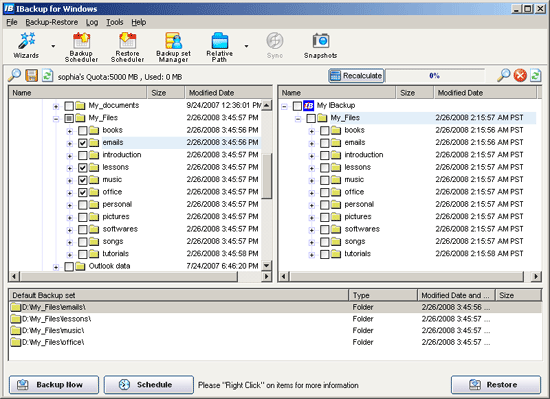Click the right pane scroll right arrow
This screenshot has height=399, width=550.
point(536,276)
